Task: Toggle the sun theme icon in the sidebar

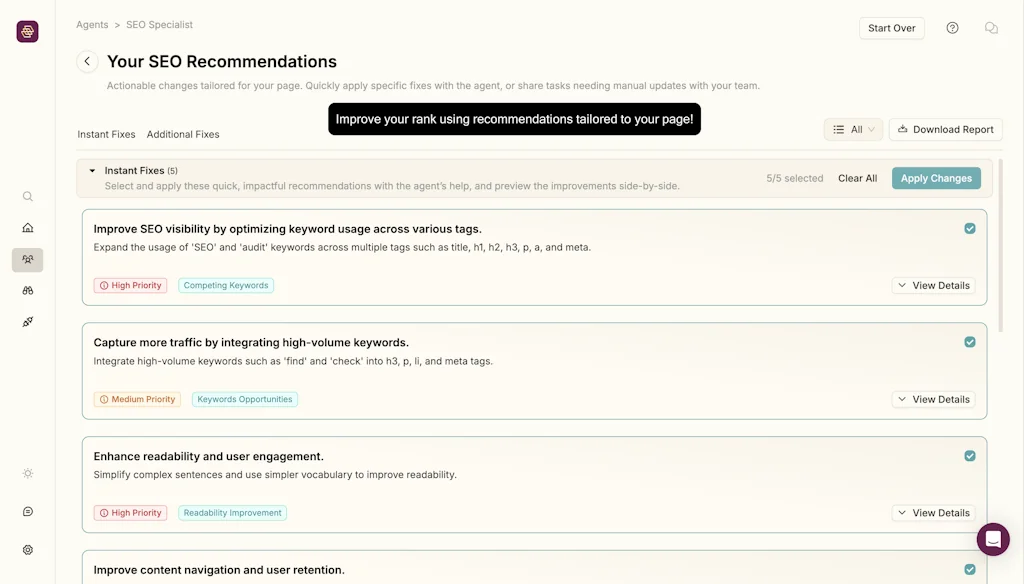Action: tap(28, 473)
